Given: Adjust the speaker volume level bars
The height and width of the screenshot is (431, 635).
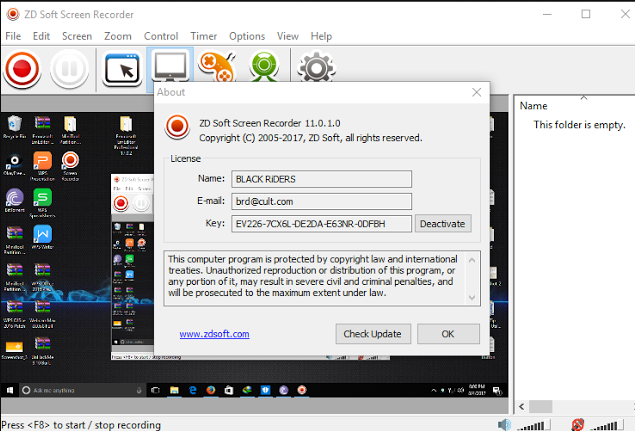Looking at the screenshot, I should point(534,425).
